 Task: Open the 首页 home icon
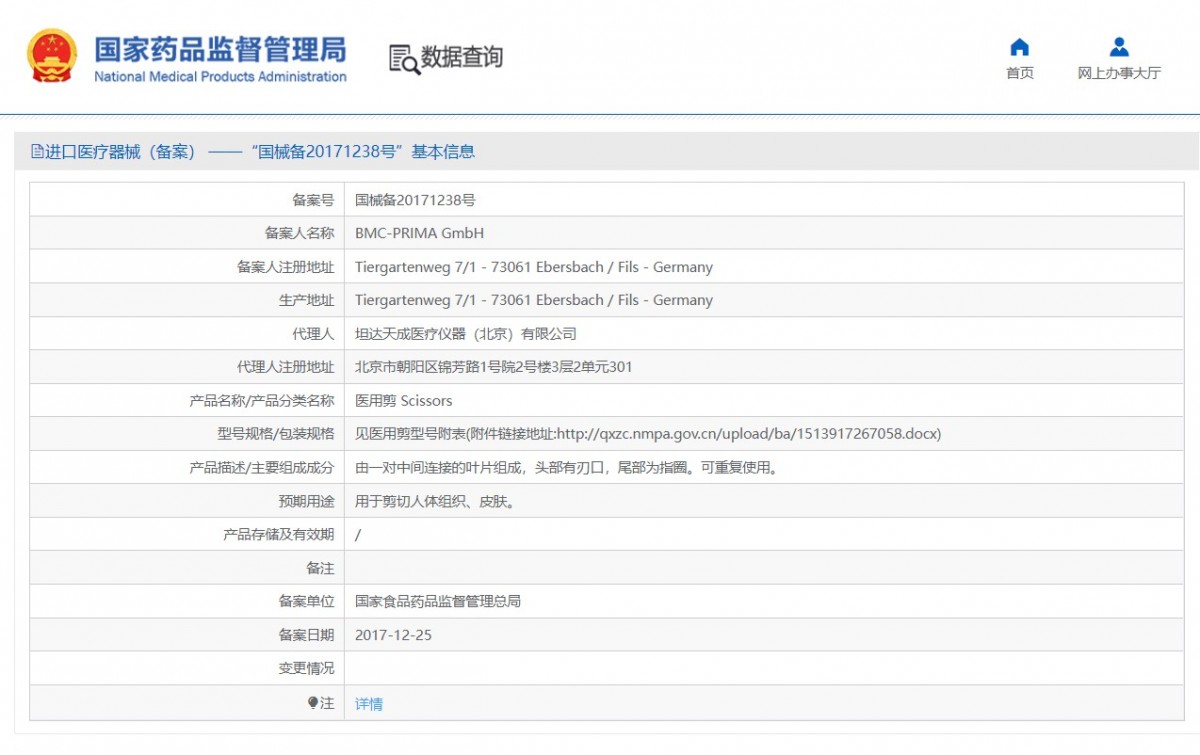pyautogui.click(x=1019, y=47)
